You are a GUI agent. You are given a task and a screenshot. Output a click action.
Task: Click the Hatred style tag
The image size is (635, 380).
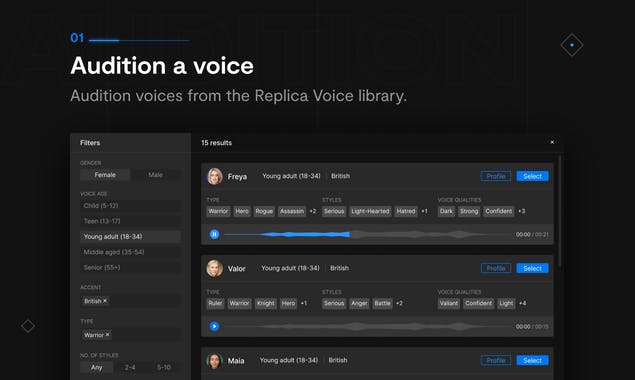coord(406,211)
